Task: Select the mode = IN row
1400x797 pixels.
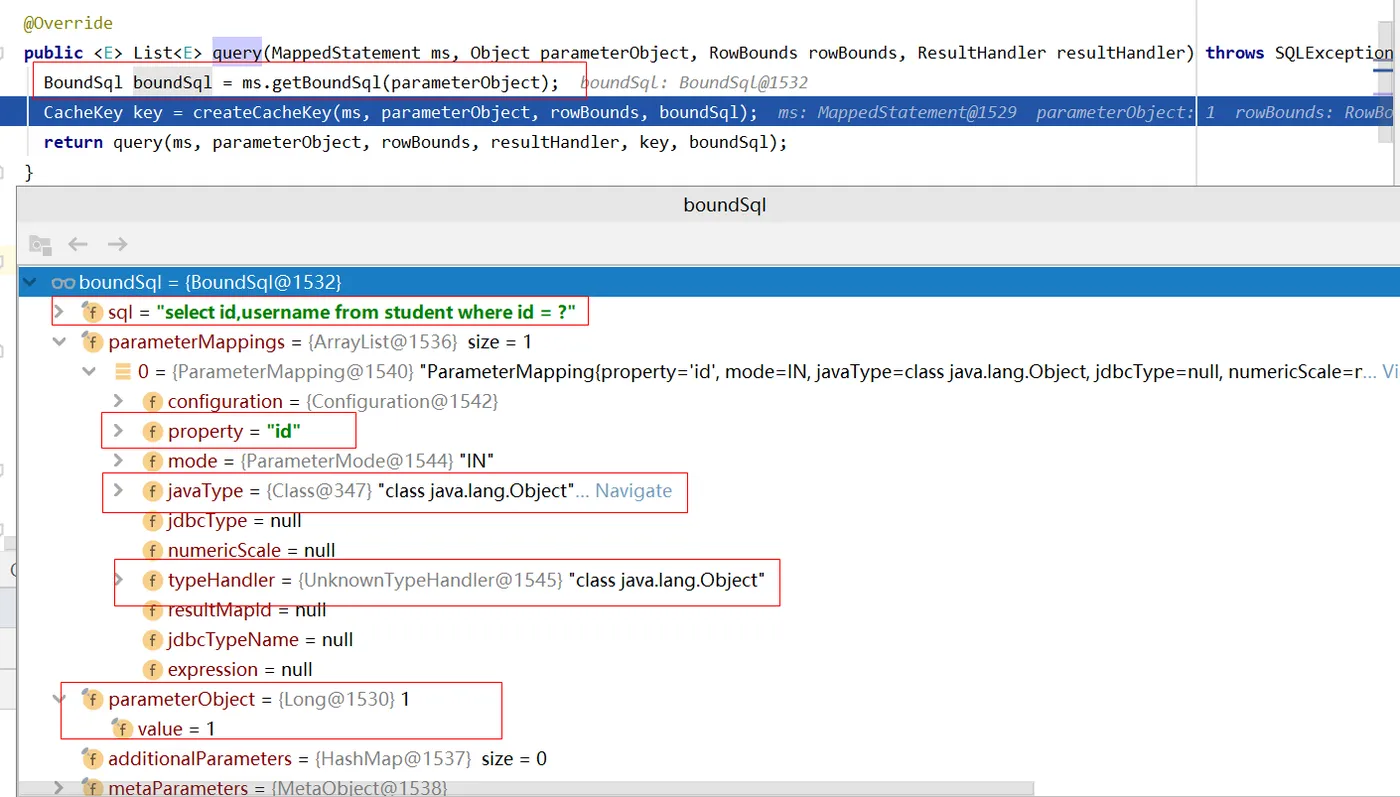Action: (707, 461)
